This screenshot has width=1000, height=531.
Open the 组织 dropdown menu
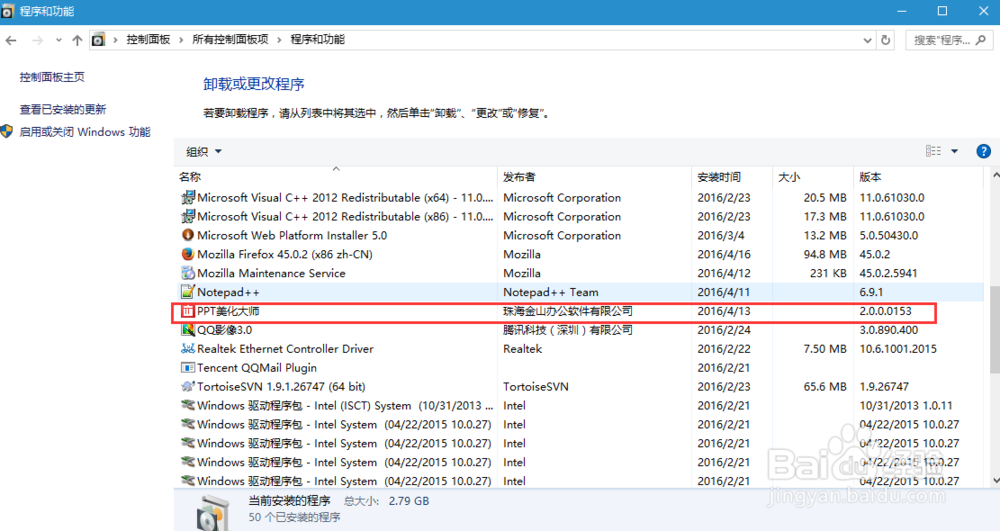click(x=203, y=152)
